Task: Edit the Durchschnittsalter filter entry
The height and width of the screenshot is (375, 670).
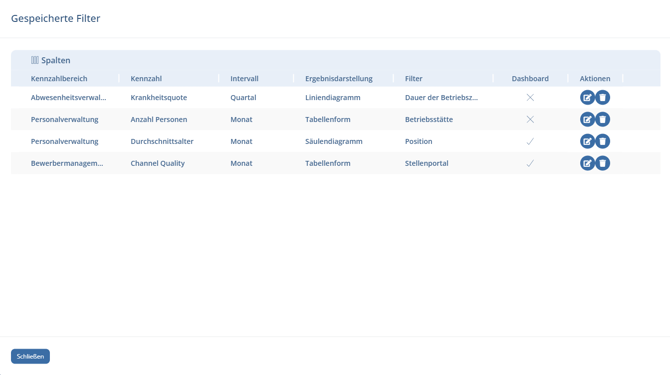Action: tap(587, 141)
